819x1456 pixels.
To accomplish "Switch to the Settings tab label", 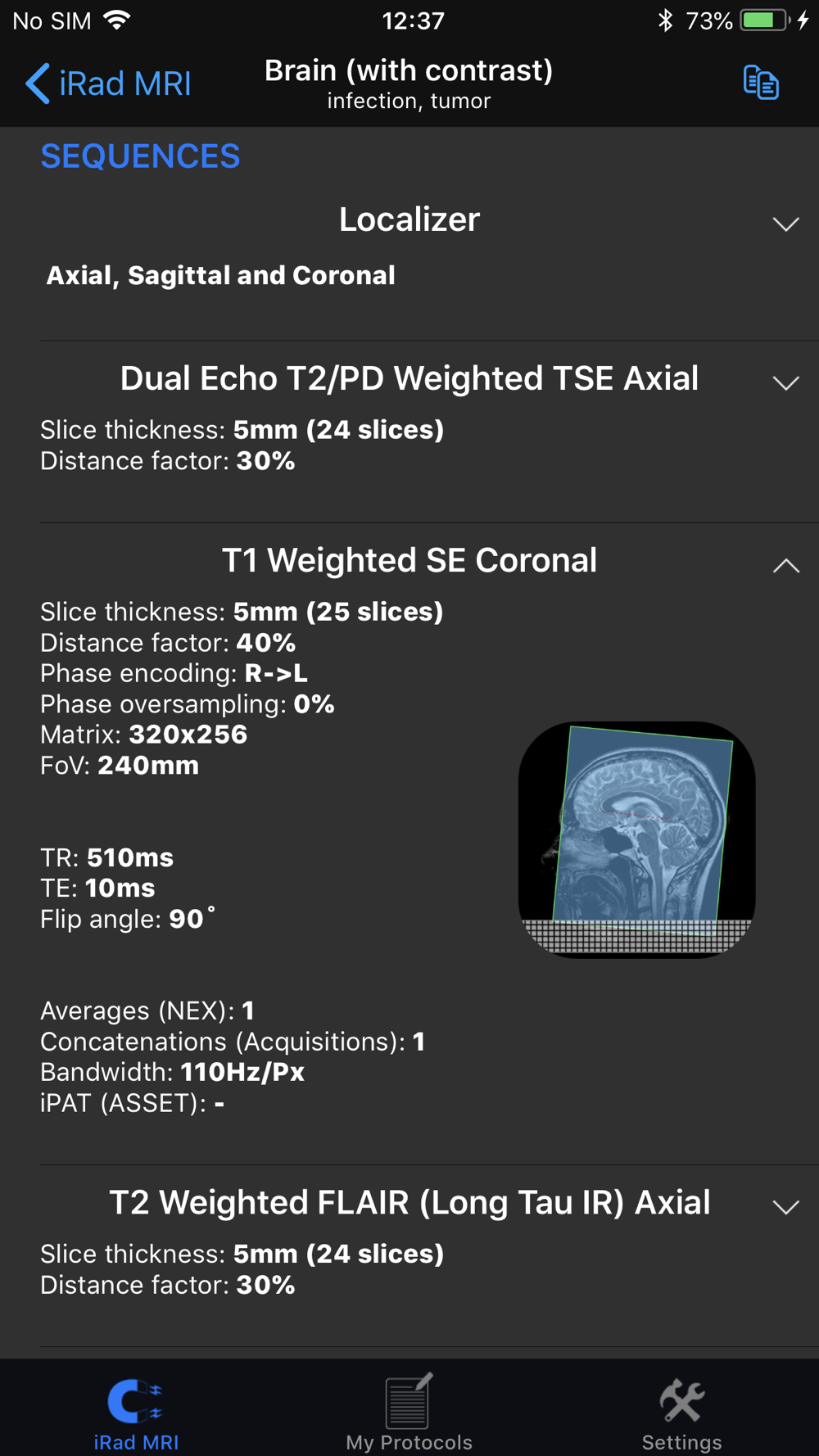I will tap(682, 1442).
